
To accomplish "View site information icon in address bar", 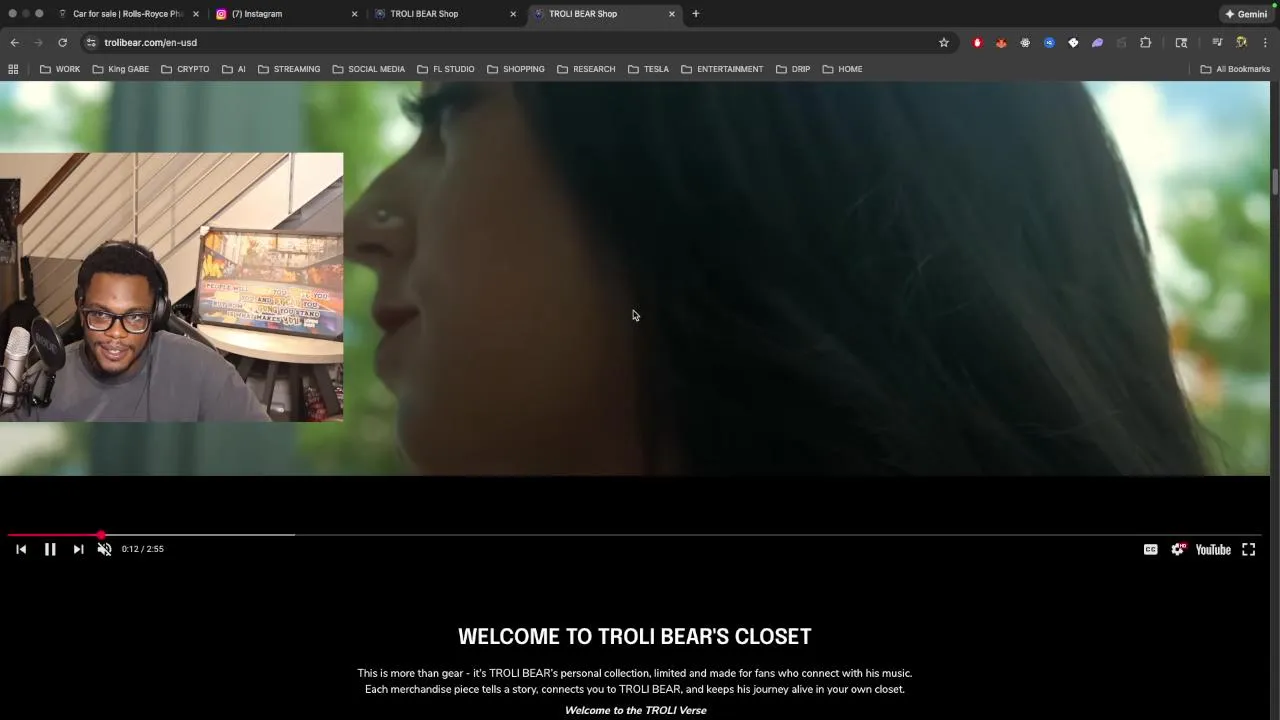I will click(x=91, y=42).
